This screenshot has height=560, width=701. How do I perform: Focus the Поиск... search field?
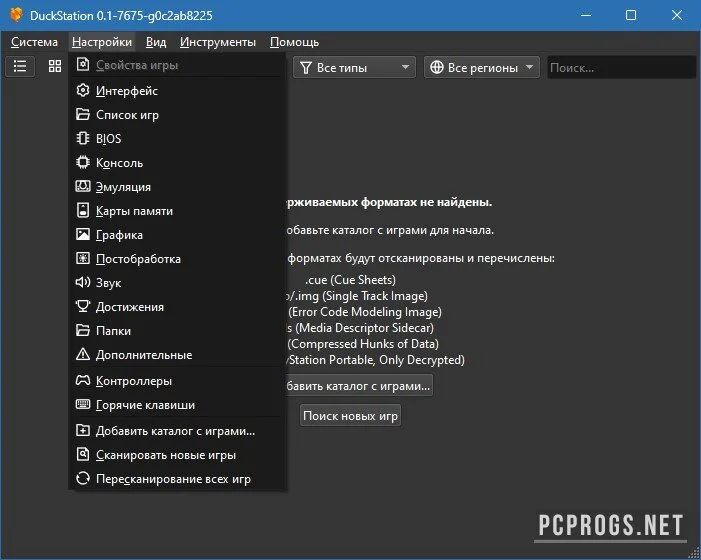(x=621, y=67)
